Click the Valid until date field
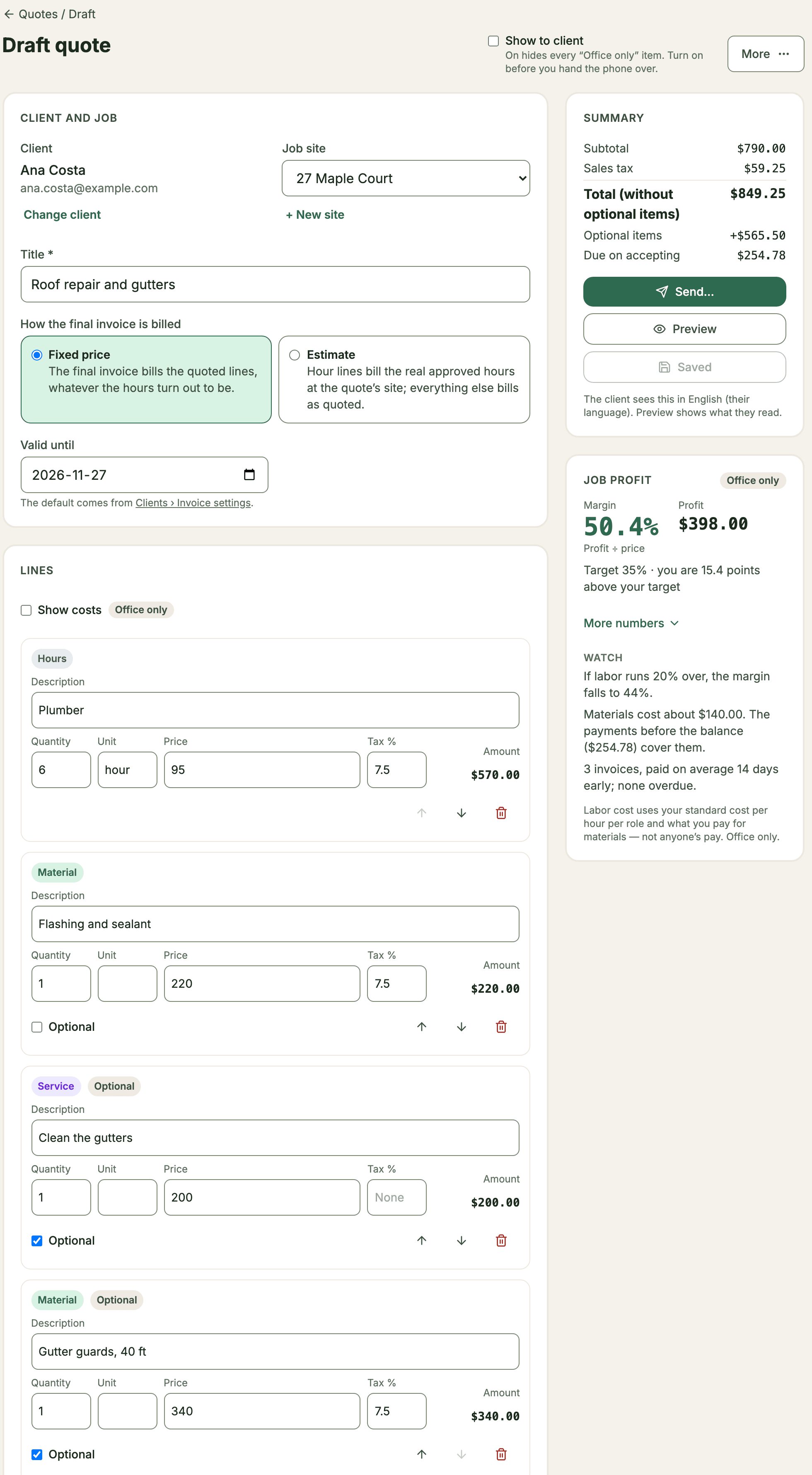 (144, 475)
